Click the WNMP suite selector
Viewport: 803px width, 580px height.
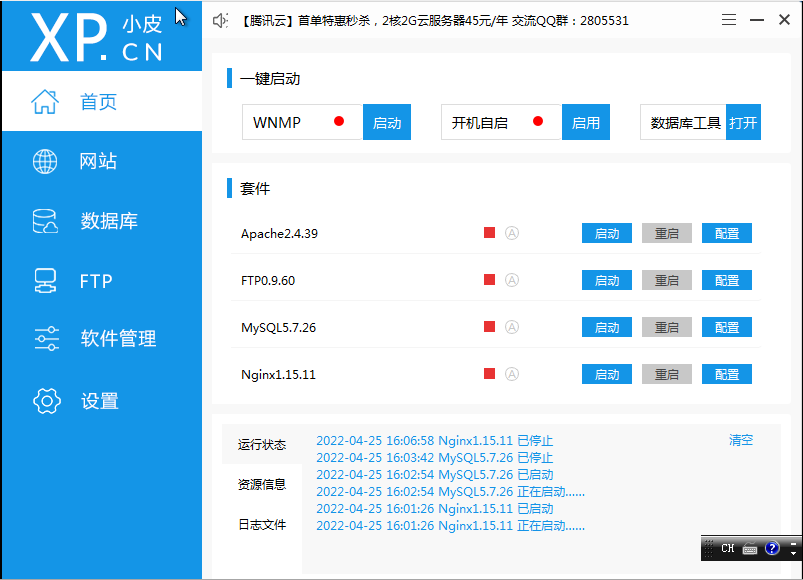(302, 122)
